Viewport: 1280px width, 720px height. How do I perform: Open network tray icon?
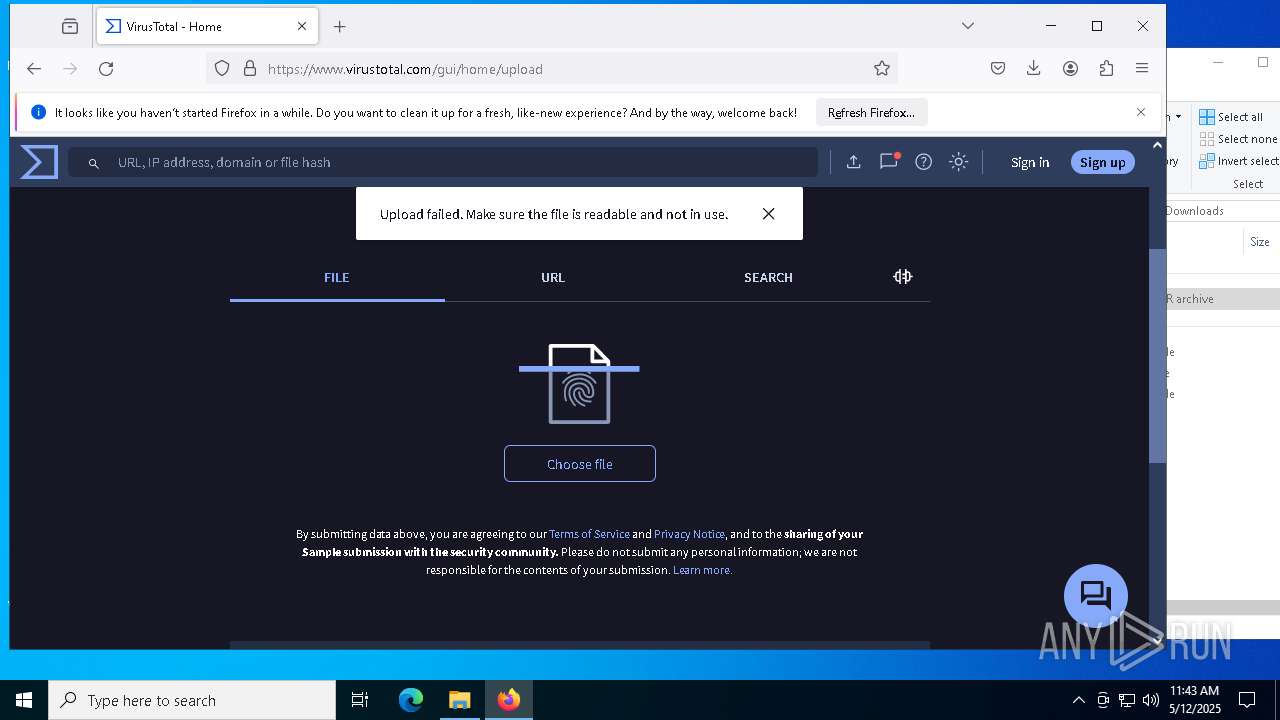(1127, 700)
